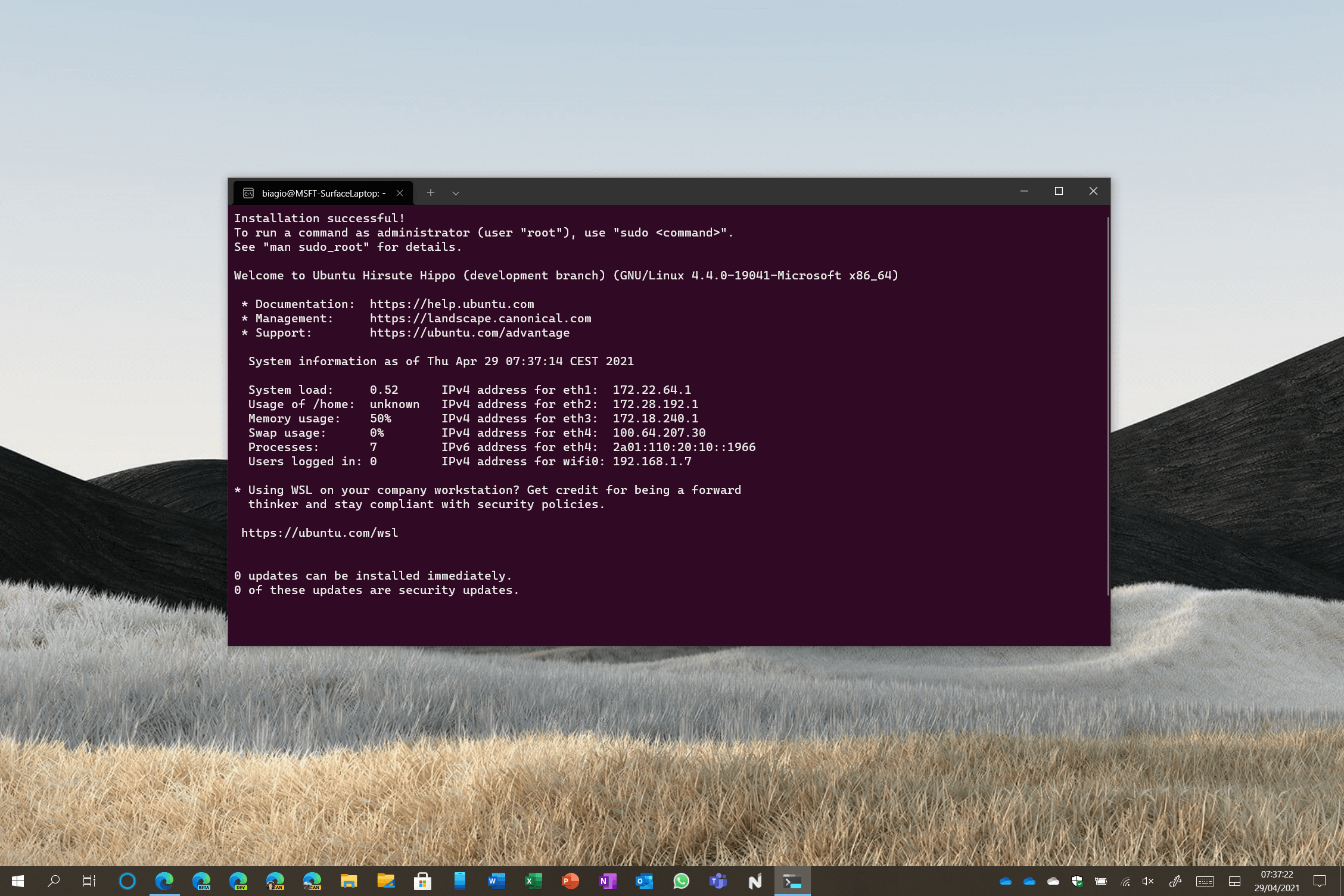Click the eth1 address 172.22.64.1

(x=652, y=390)
